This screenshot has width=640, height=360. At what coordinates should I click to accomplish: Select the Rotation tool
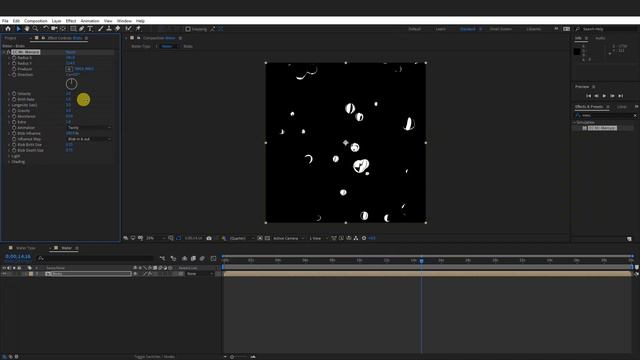[x=45, y=29]
